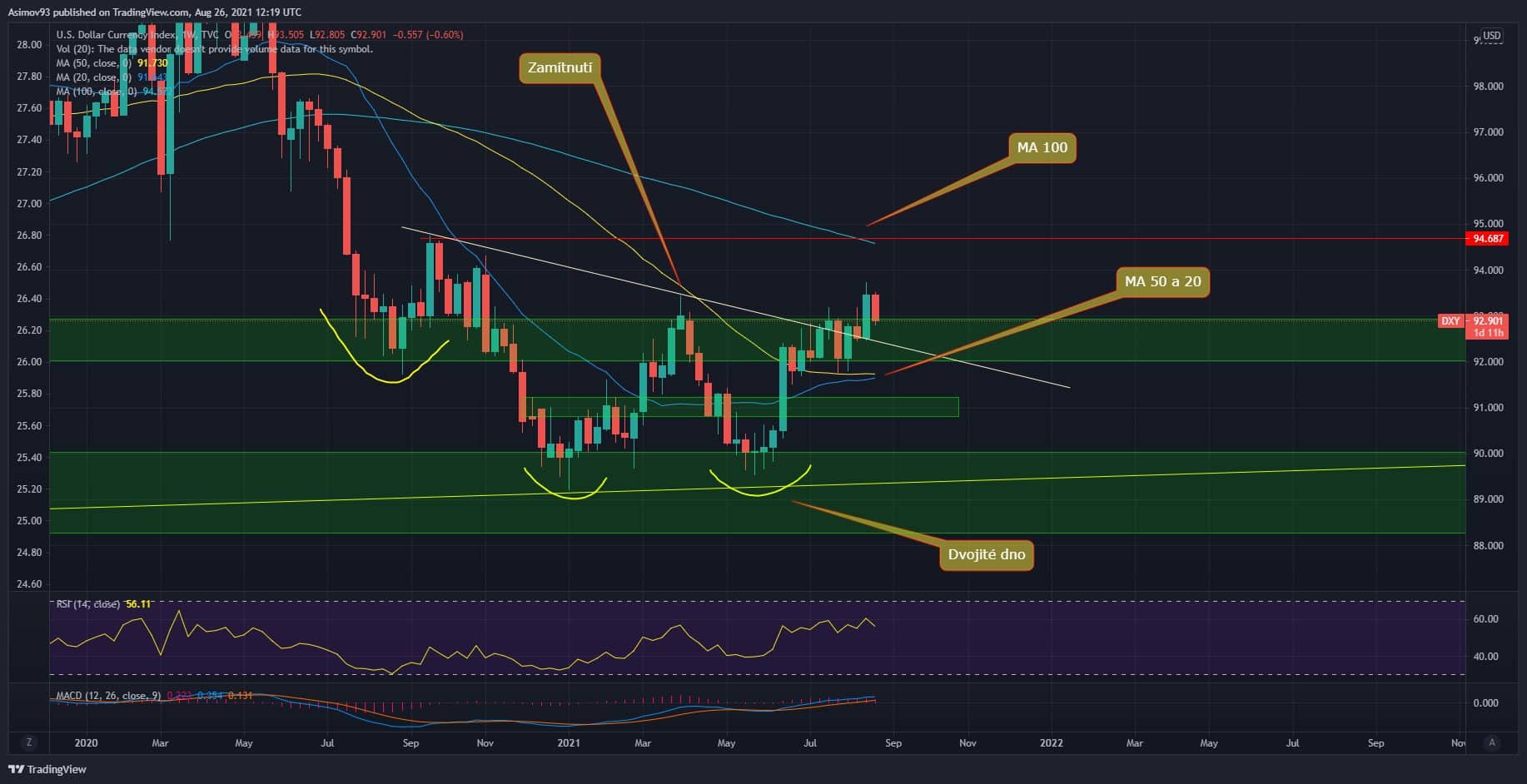Click 98.000 on the right price scale
This screenshot has width=1527, height=784.
[x=1488, y=87]
